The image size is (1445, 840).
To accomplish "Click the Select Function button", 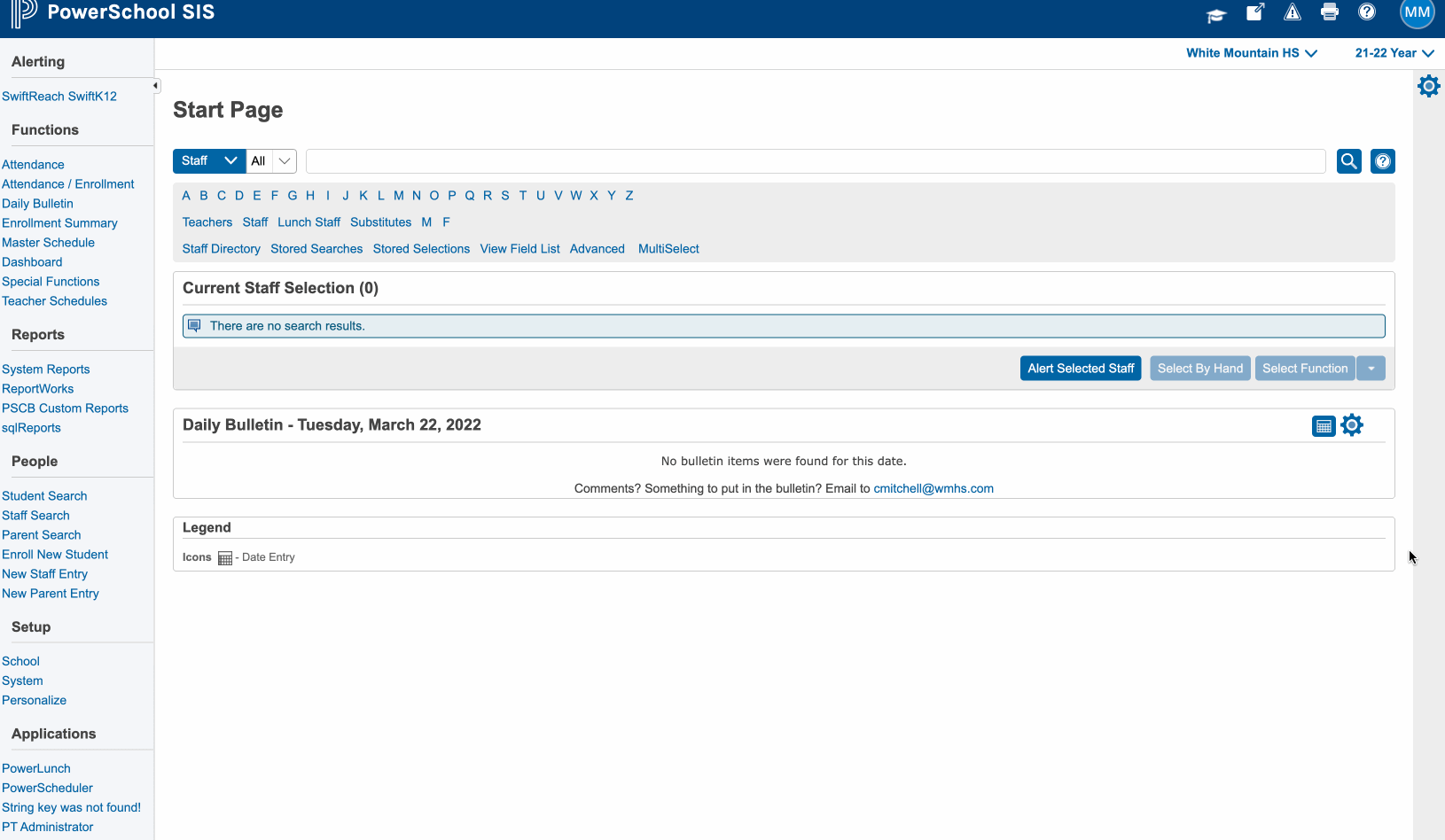I will 1305,369.
